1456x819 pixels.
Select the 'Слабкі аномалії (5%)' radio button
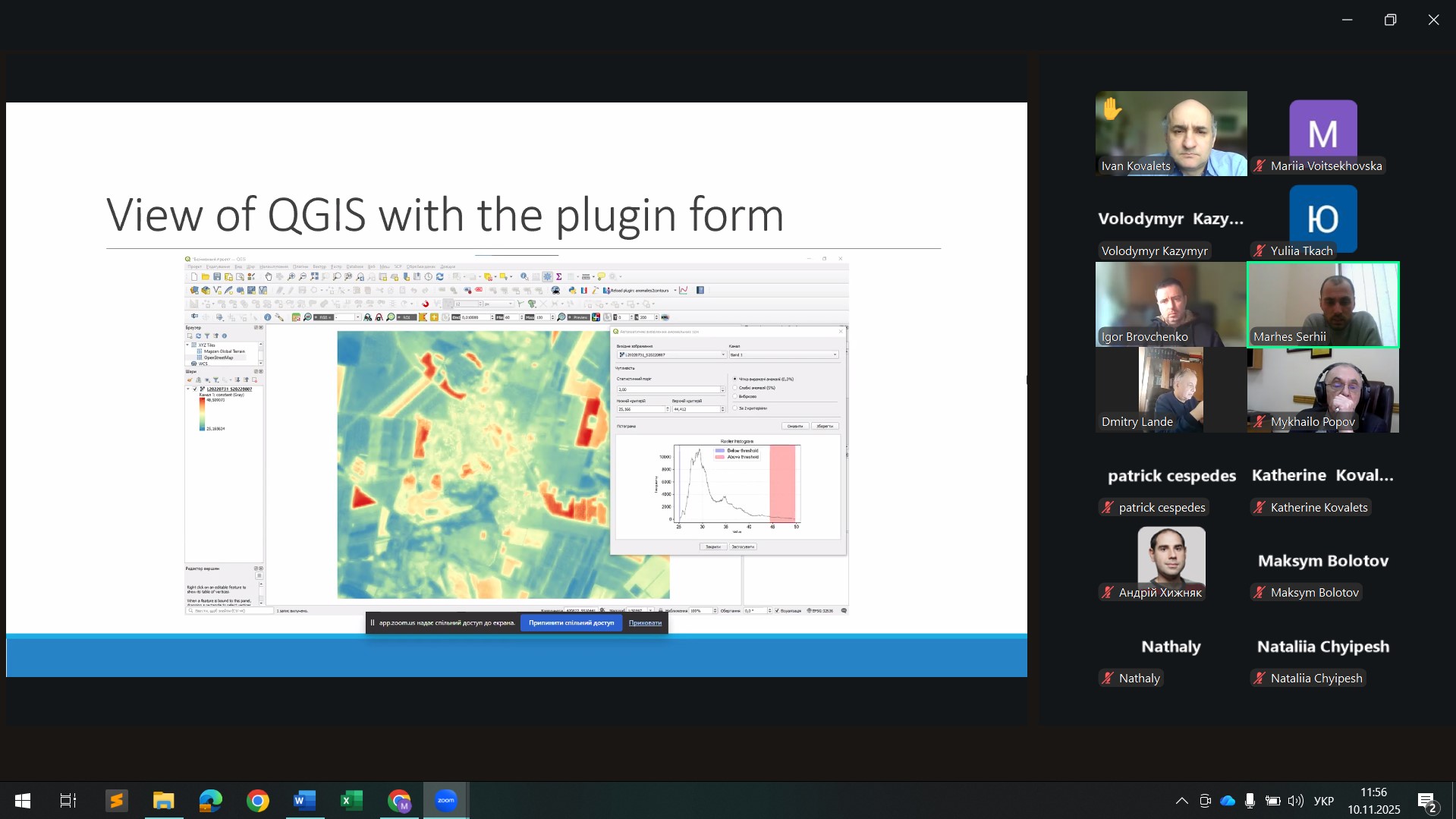tap(735, 388)
